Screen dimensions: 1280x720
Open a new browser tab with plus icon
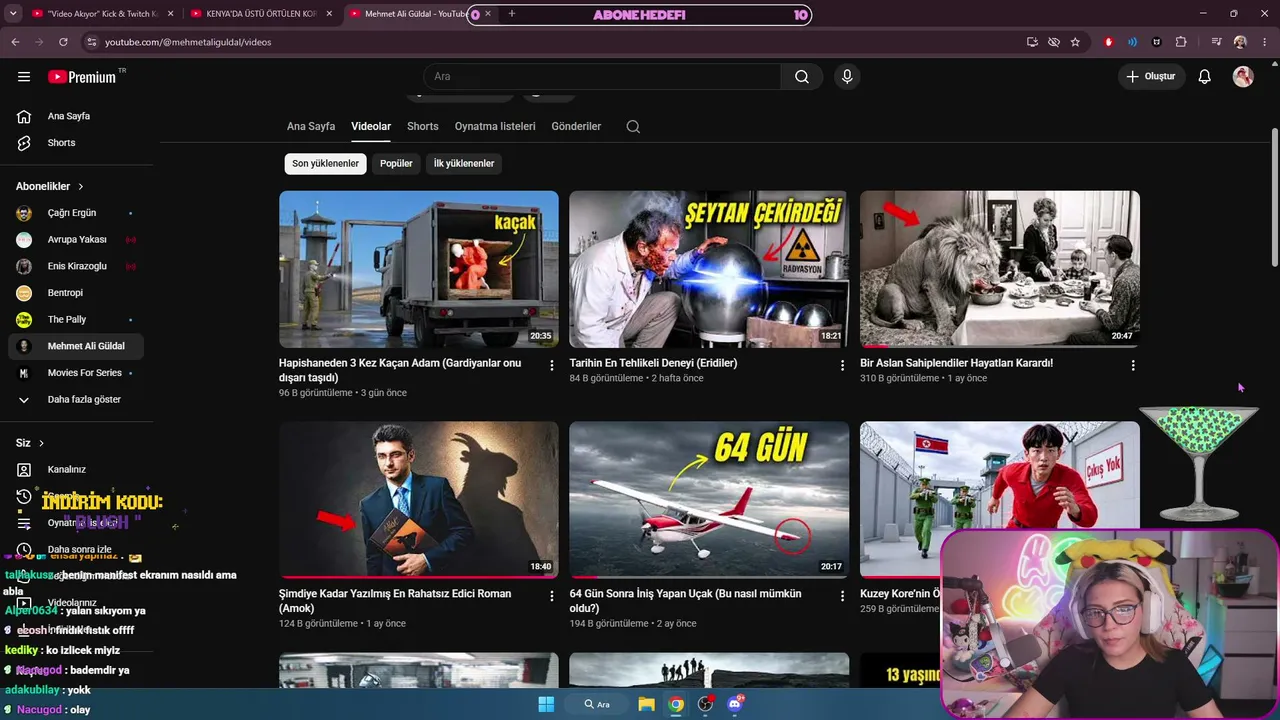click(512, 14)
